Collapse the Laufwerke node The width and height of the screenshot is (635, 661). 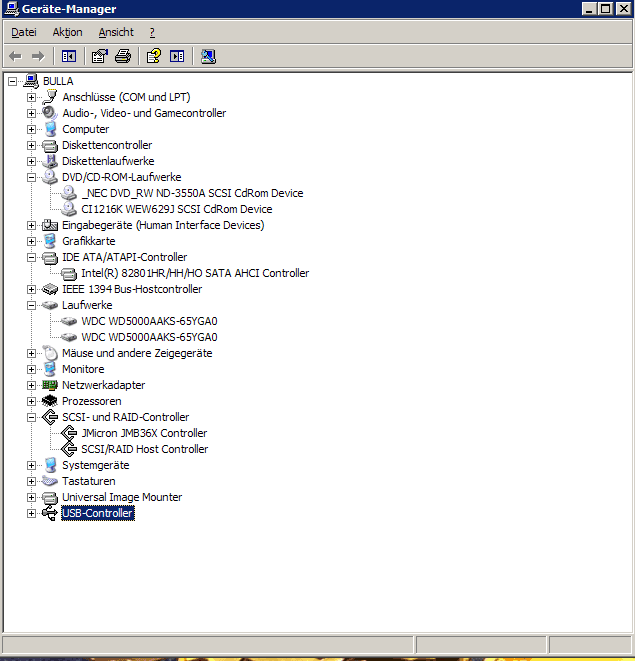[31, 306]
